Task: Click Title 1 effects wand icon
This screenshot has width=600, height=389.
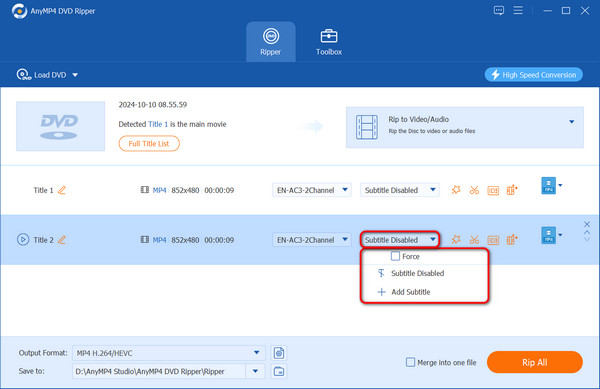Action: 456,190
